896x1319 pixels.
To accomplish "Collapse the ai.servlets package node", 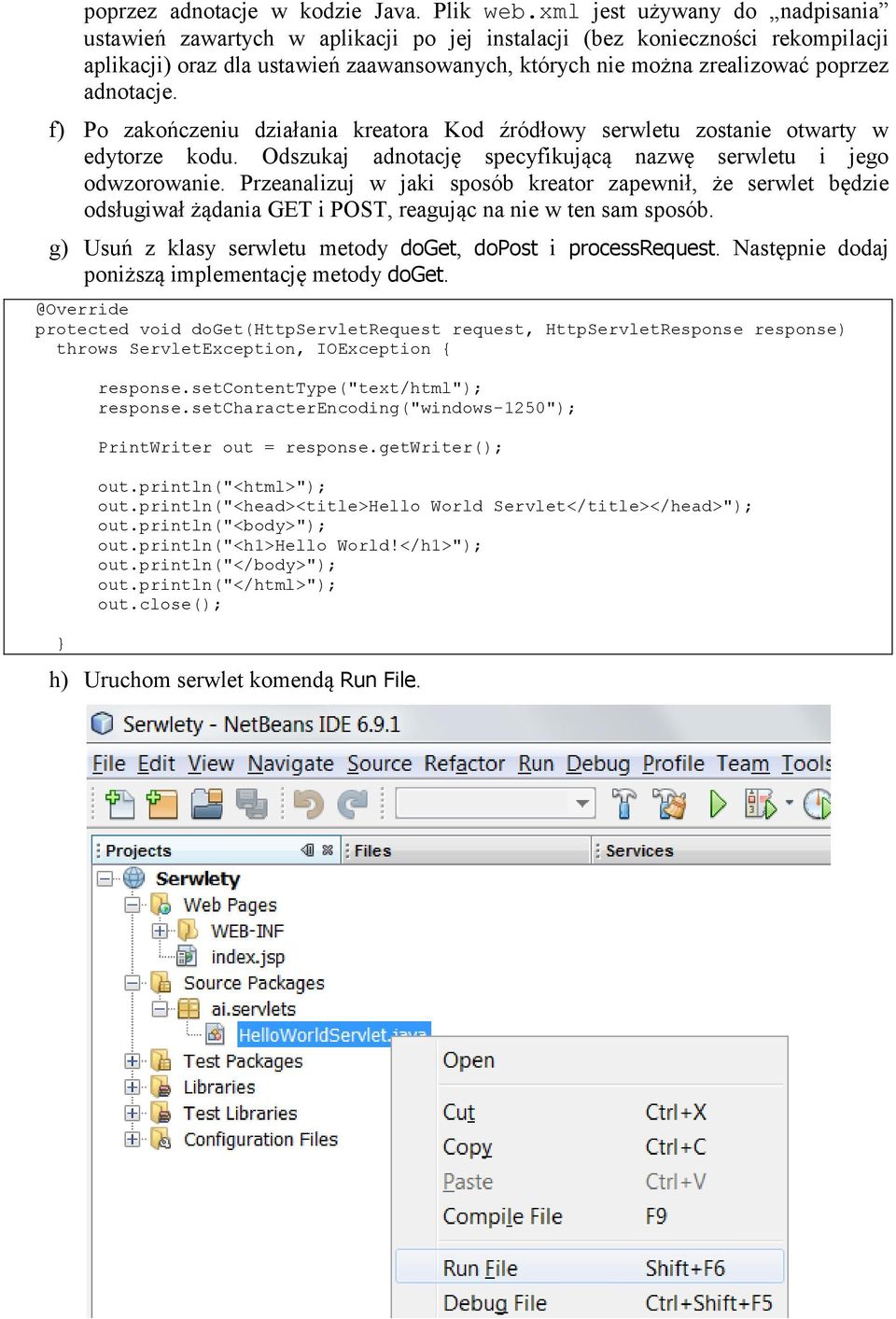I will [160, 1008].
